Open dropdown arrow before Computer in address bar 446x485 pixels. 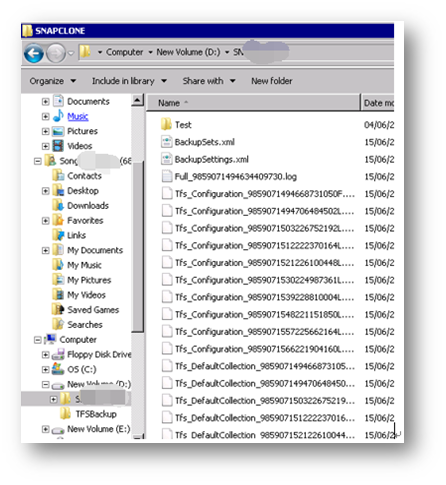click(100, 52)
